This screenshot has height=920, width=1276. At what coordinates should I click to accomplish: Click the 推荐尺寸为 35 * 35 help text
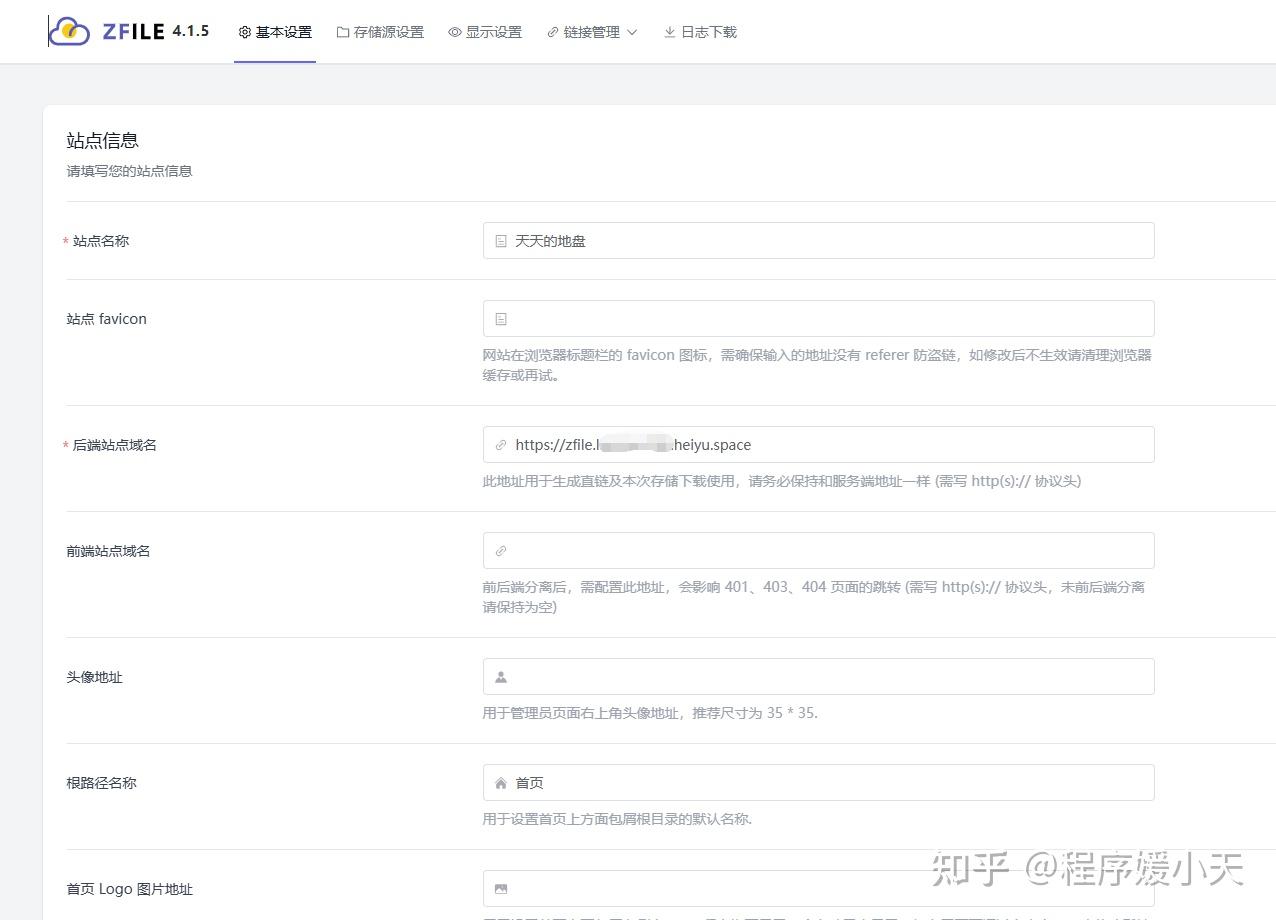(x=650, y=713)
